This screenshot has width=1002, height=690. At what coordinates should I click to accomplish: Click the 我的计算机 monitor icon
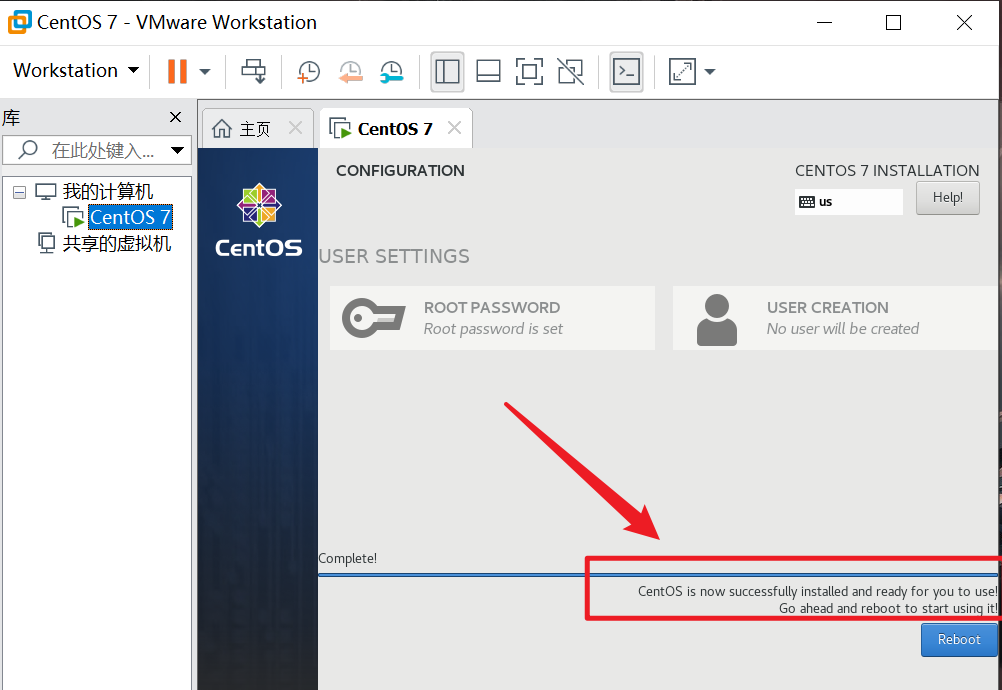(46, 191)
